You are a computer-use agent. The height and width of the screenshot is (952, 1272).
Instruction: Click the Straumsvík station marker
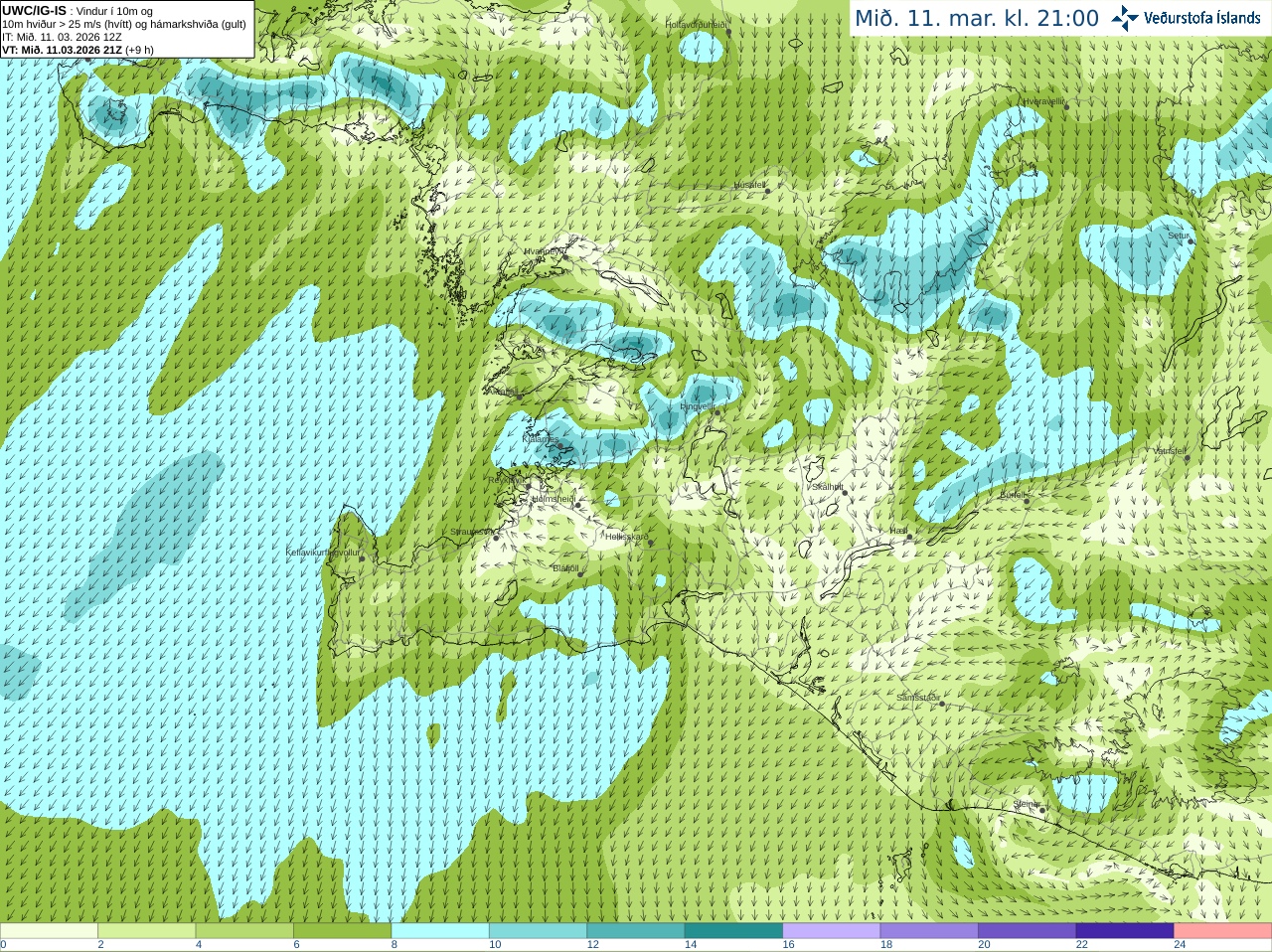pos(497,537)
